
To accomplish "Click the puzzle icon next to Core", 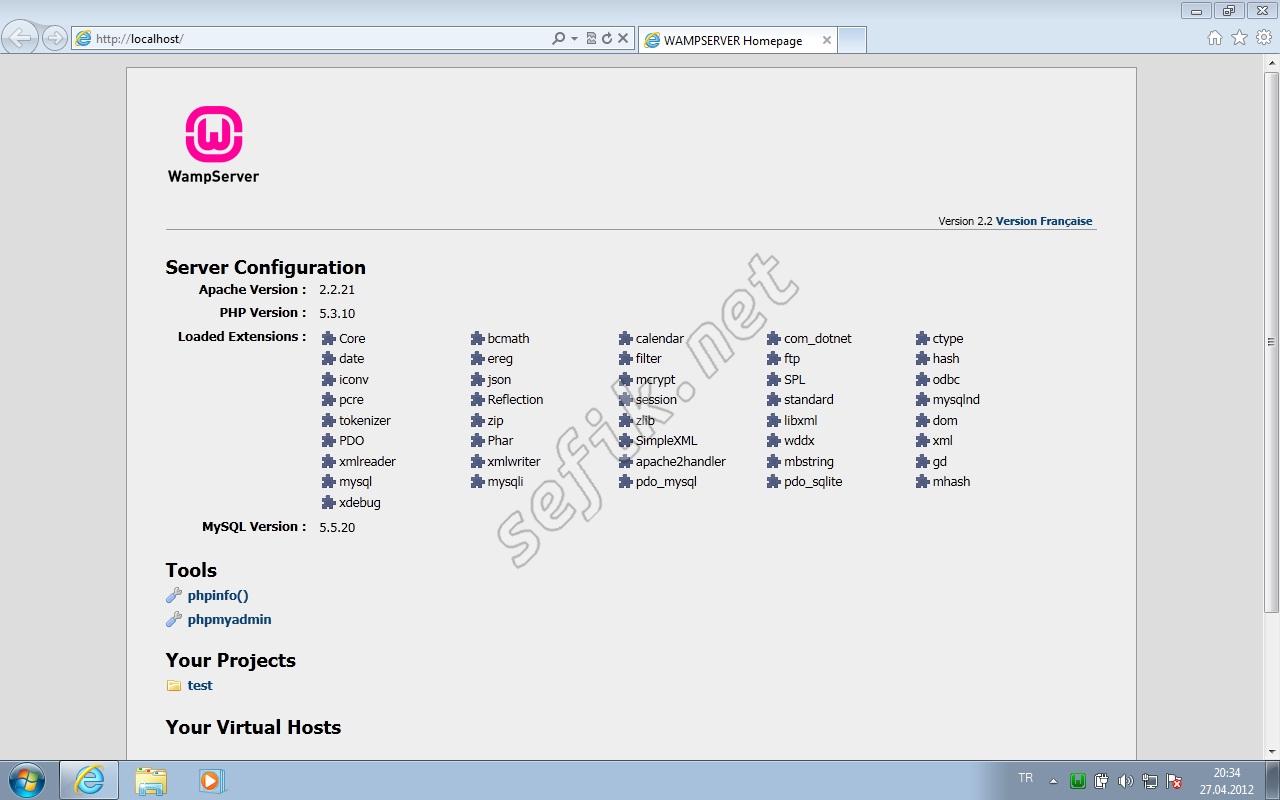I will click(329, 338).
